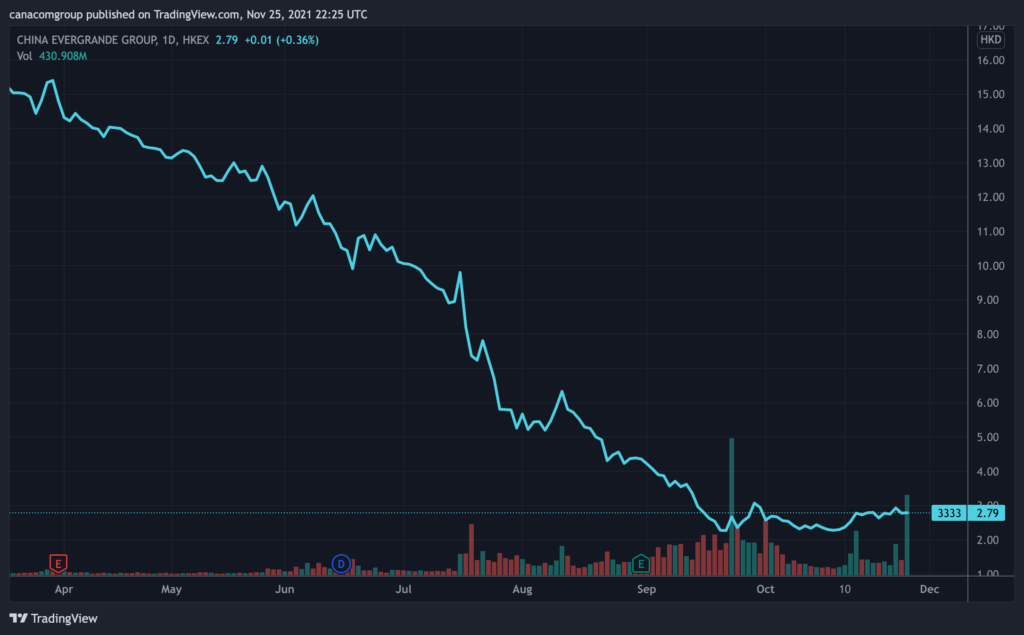Click the TradingView logo at bottom left
1024x635 pixels.
coord(54,618)
